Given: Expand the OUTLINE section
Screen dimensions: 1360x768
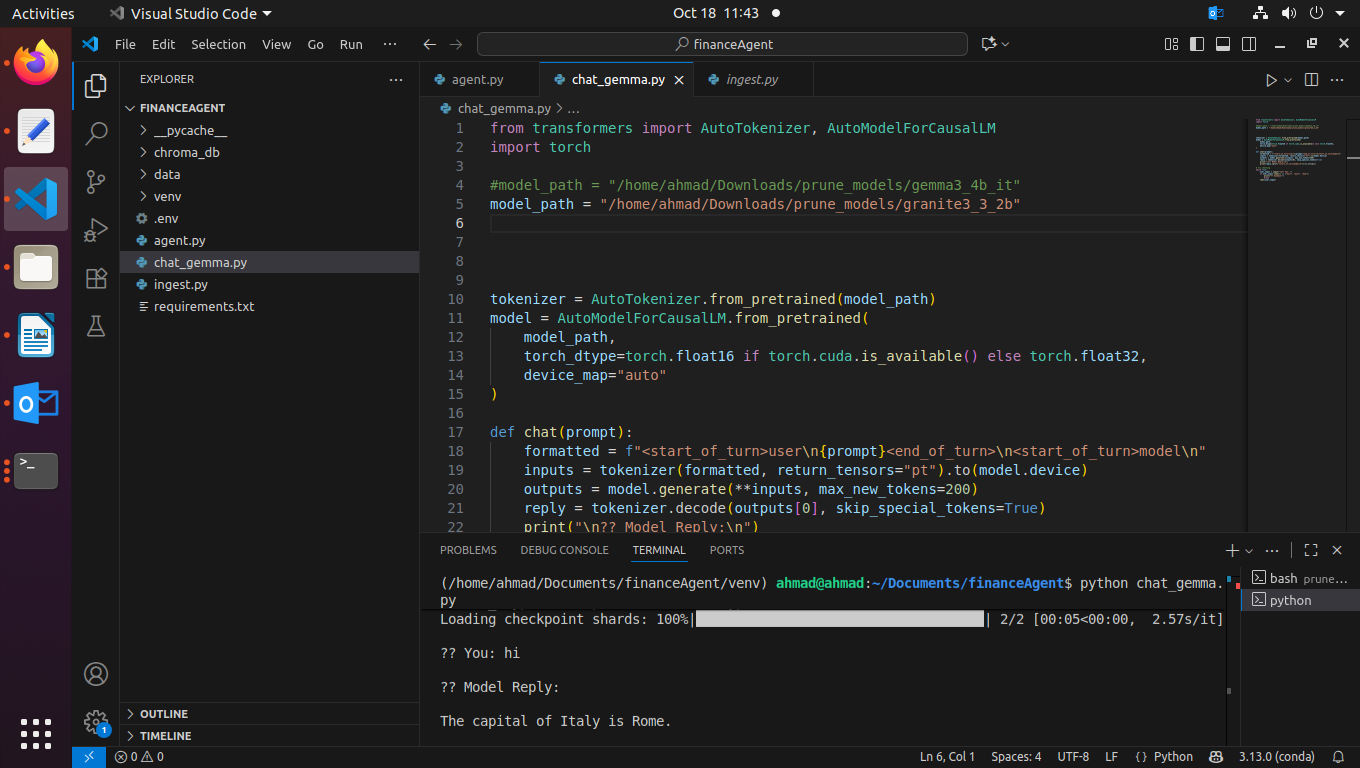Looking at the screenshot, I should click(164, 714).
